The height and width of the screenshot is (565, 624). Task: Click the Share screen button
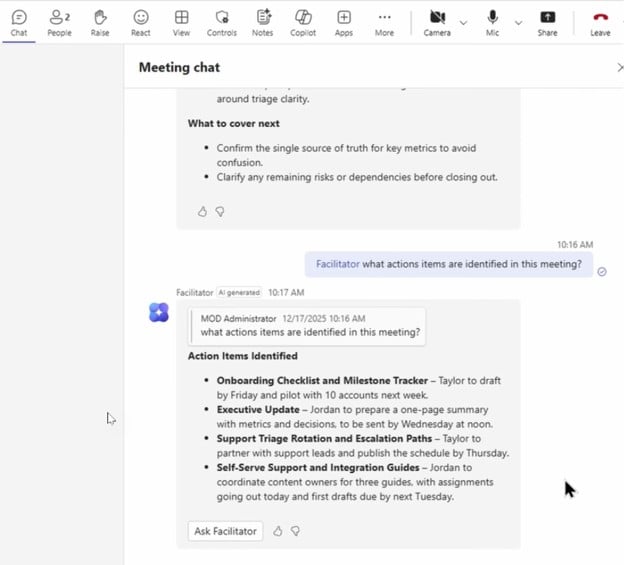(x=547, y=22)
